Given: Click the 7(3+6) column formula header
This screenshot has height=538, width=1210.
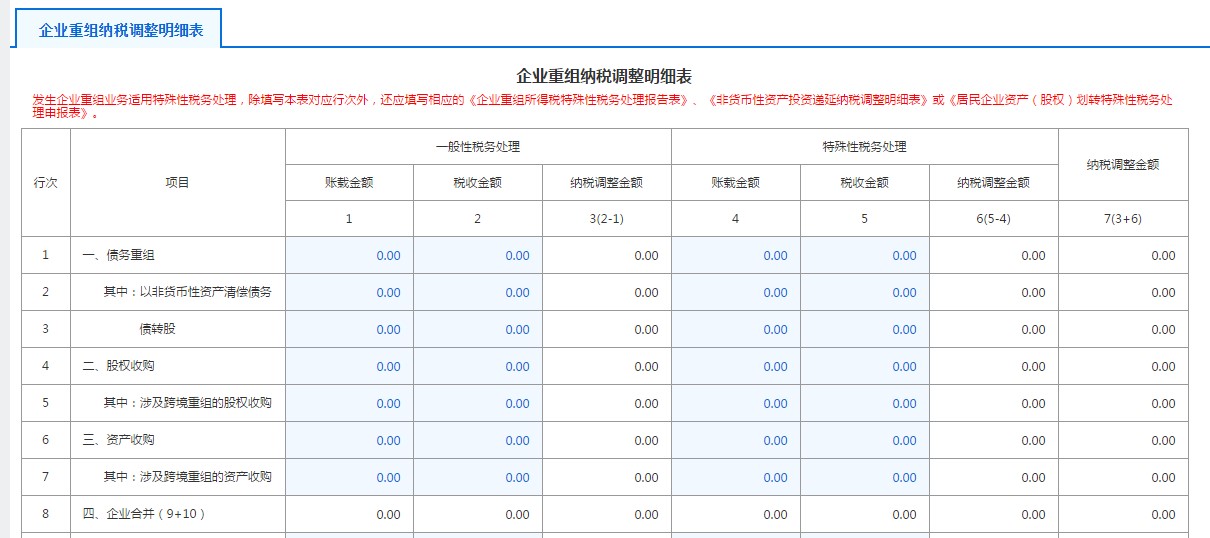Looking at the screenshot, I should click(x=1123, y=219).
